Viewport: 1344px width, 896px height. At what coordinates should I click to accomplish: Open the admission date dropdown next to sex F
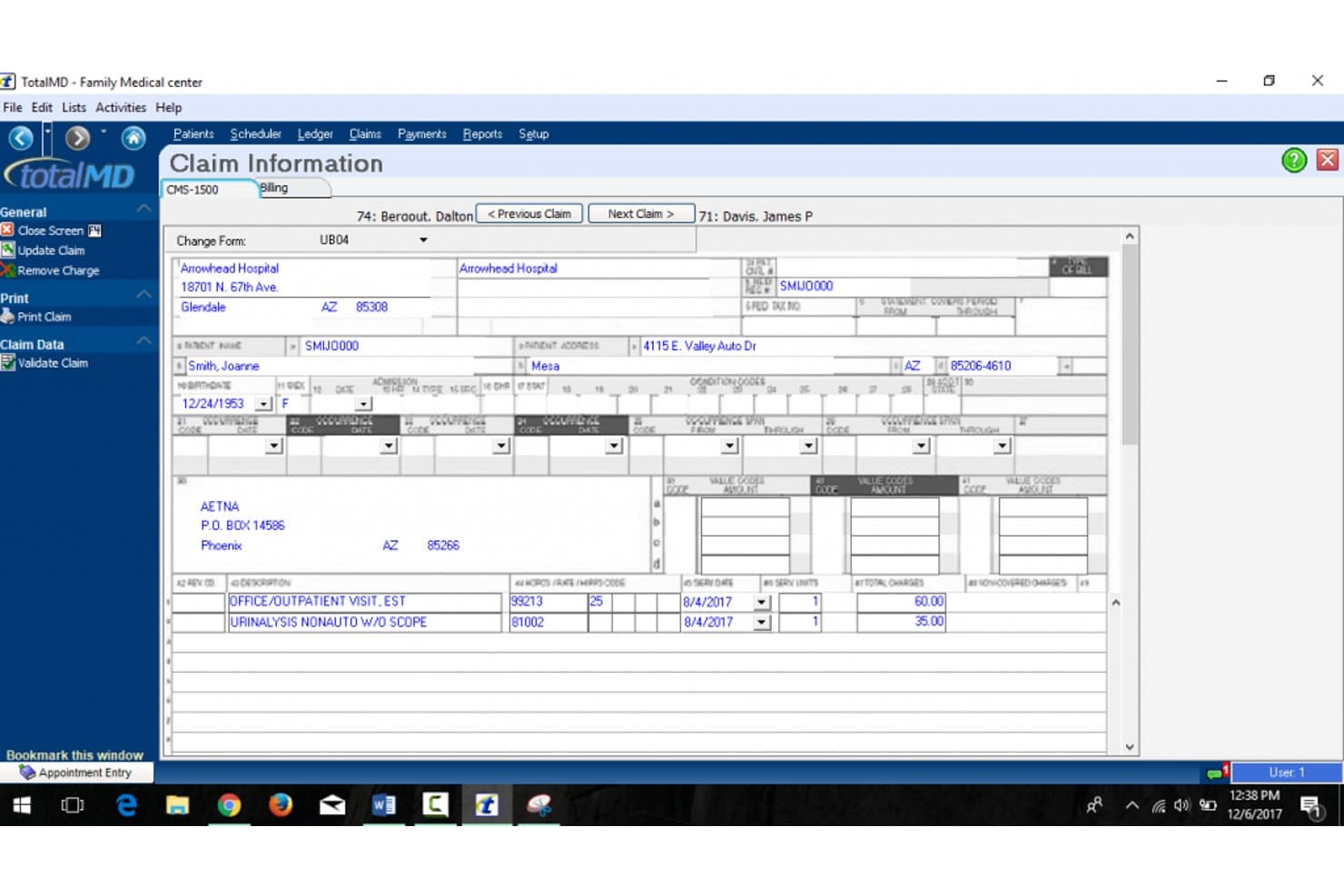pyautogui.click(x=363, y=404)
